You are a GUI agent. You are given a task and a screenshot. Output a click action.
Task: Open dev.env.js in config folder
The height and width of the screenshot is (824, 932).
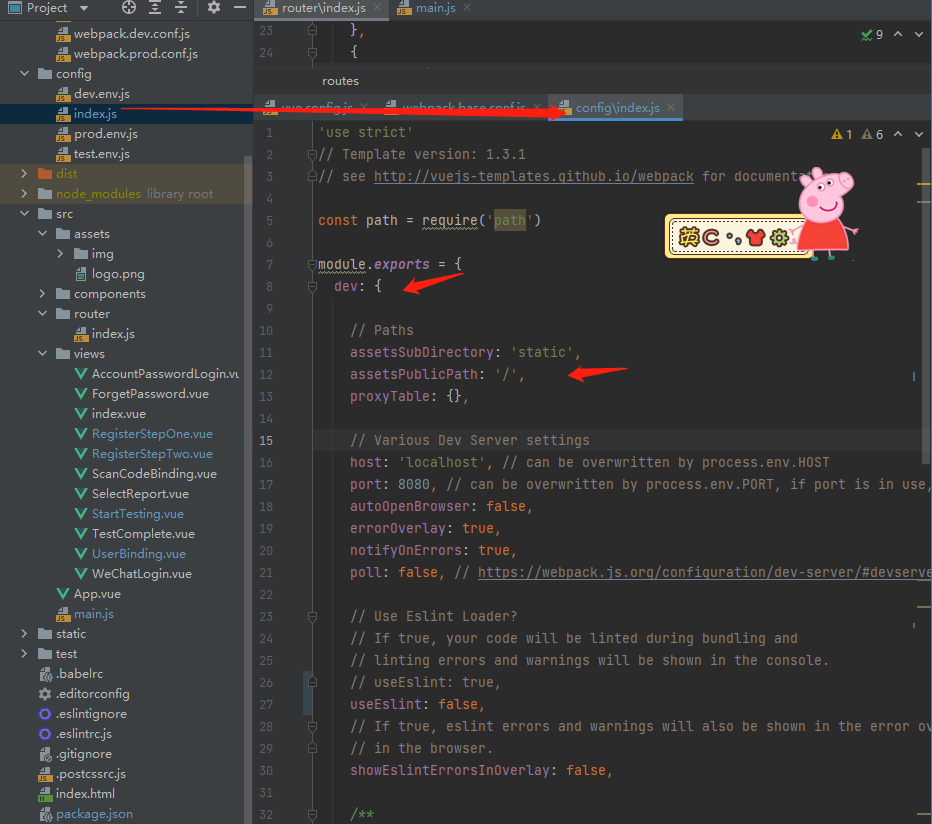click(x=102, y=94)
